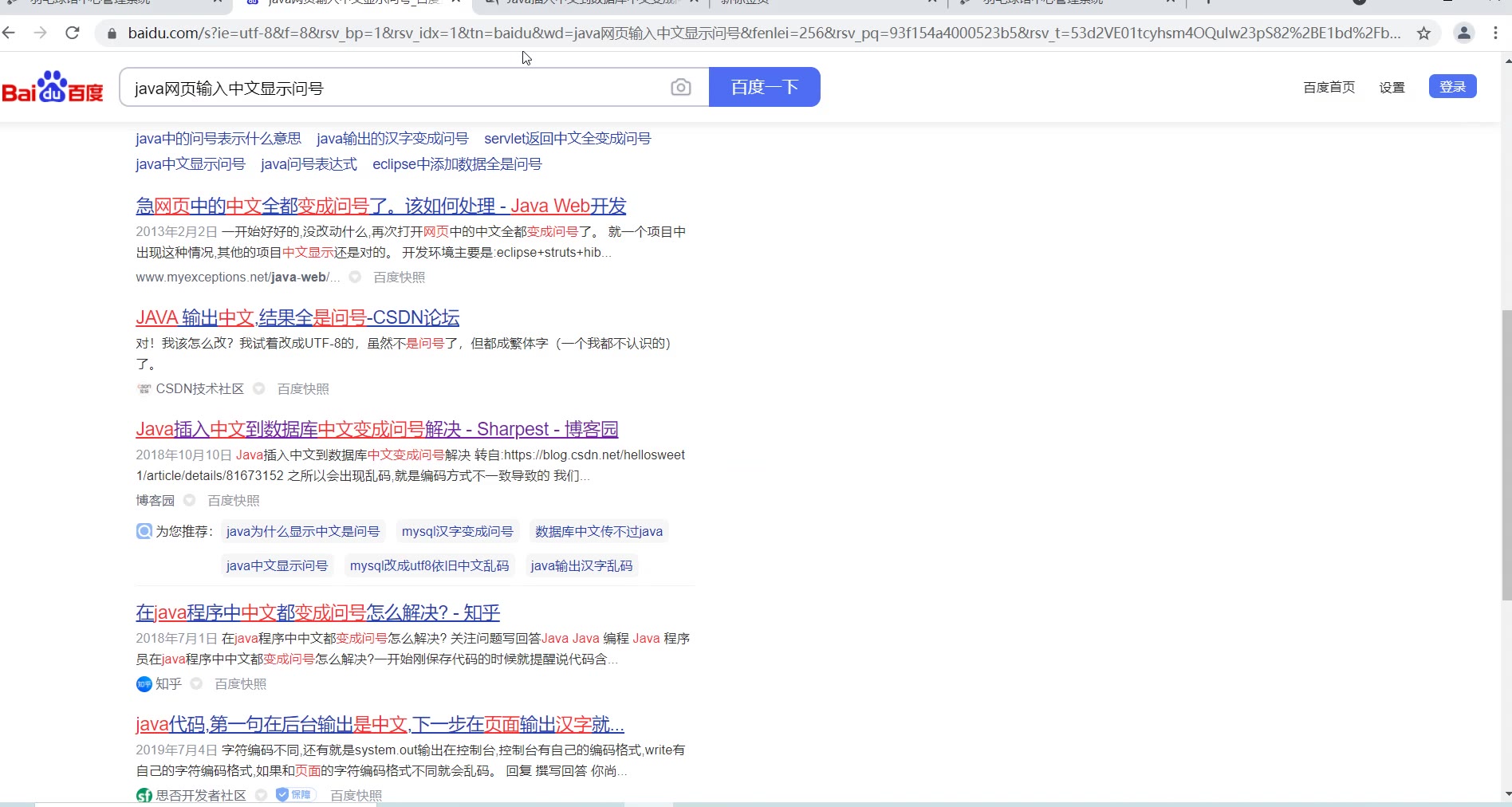Focus the Baidu search input field
The height and width of the screenshot is (807, 1512).
coord(395,87)
